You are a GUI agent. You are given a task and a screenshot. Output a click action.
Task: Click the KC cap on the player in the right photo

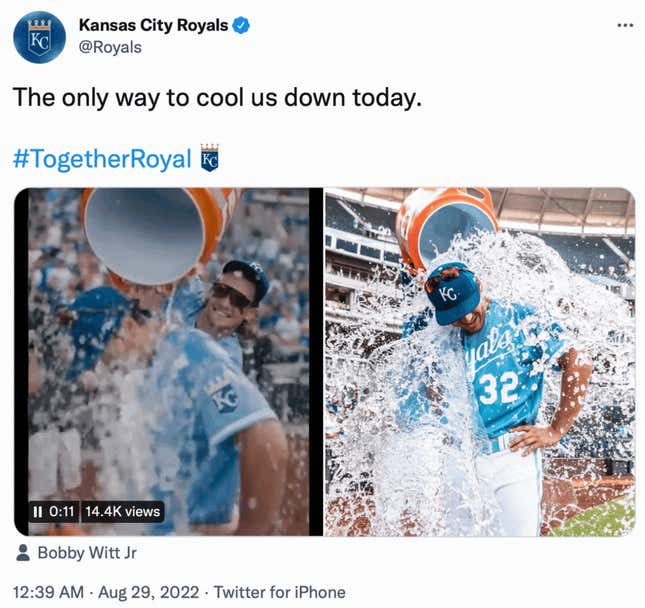[x=452, y=295]
